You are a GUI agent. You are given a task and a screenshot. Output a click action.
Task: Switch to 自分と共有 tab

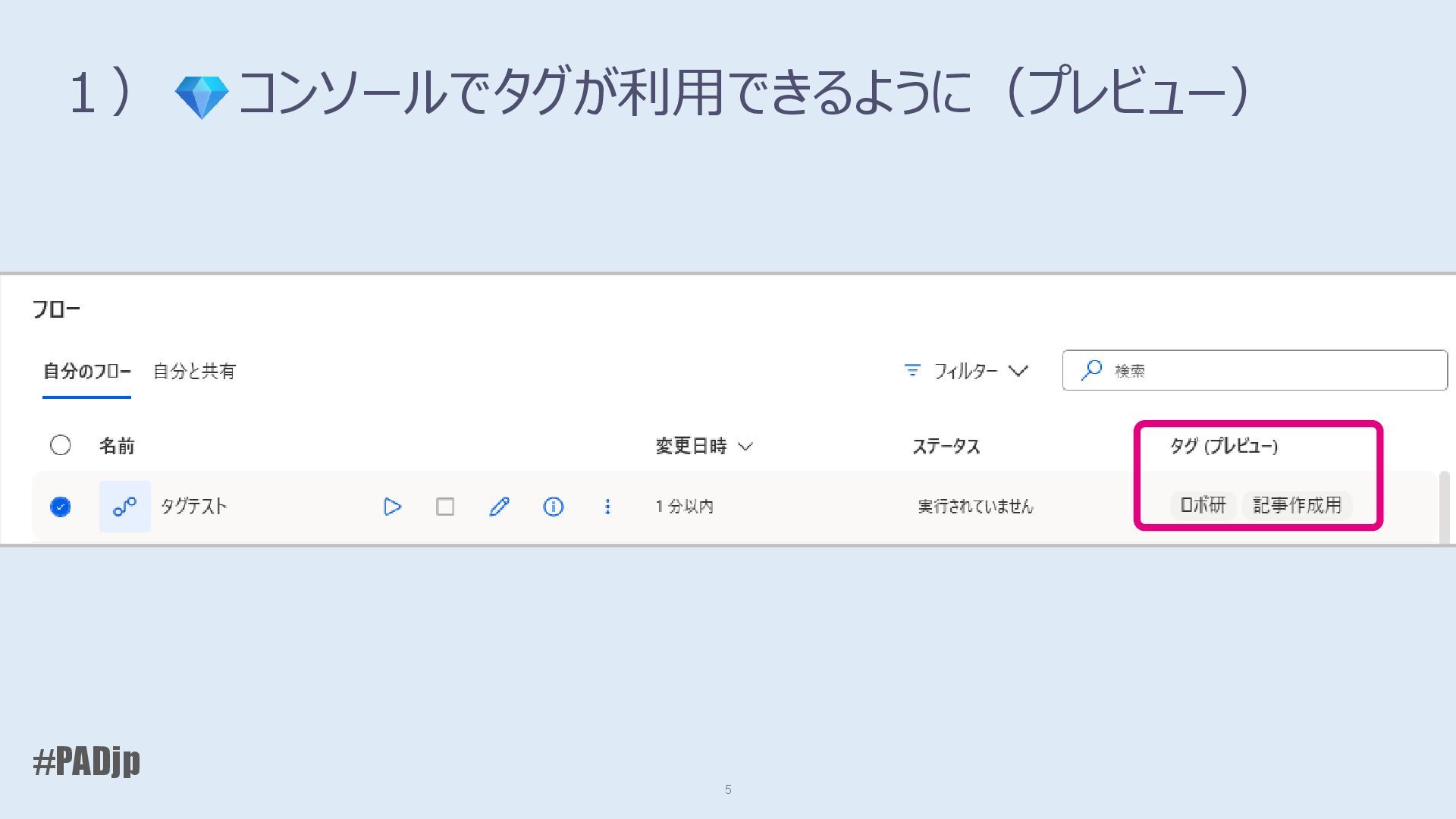click(x=194, y=372)
